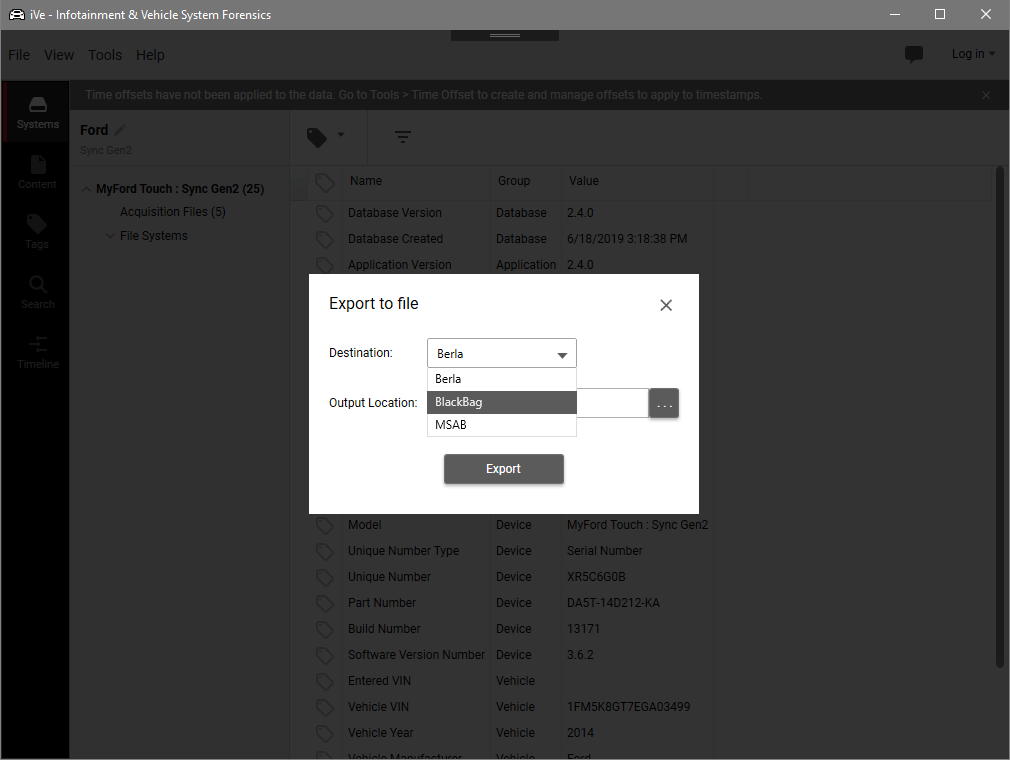Minimize the iVe application window
The image size is (1010, 760).
pyautogui.click(x=895, y=14)
